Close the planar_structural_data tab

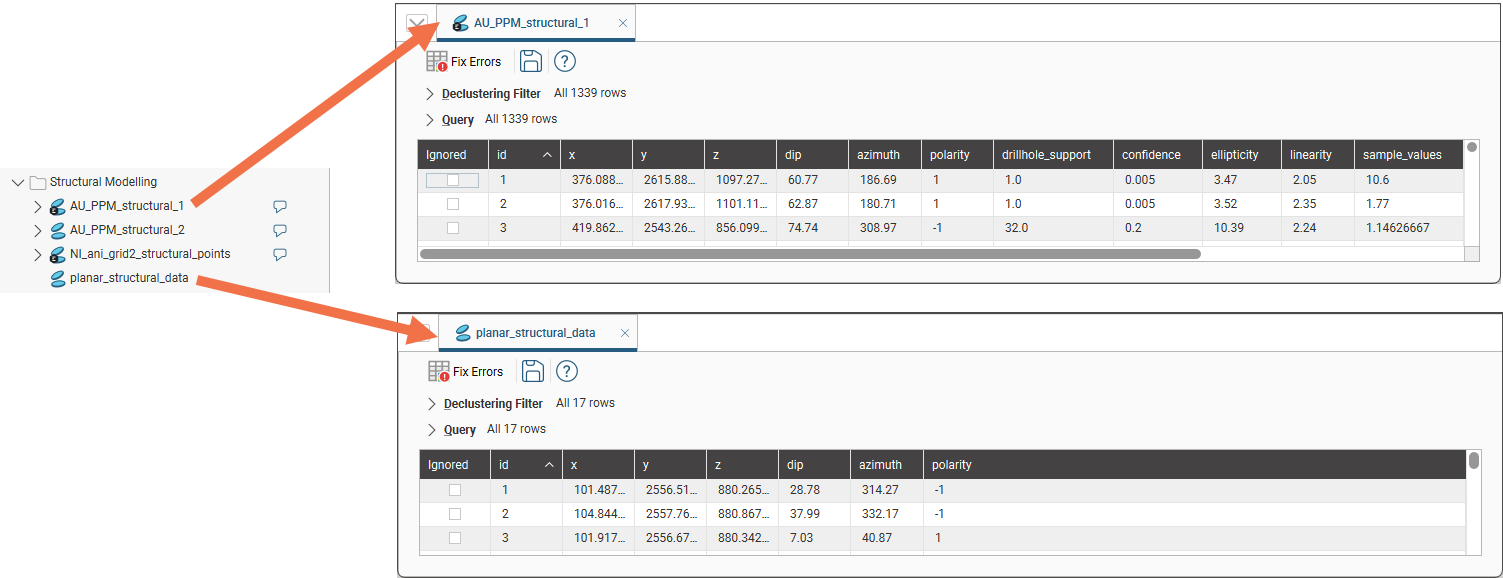[624, 333]
